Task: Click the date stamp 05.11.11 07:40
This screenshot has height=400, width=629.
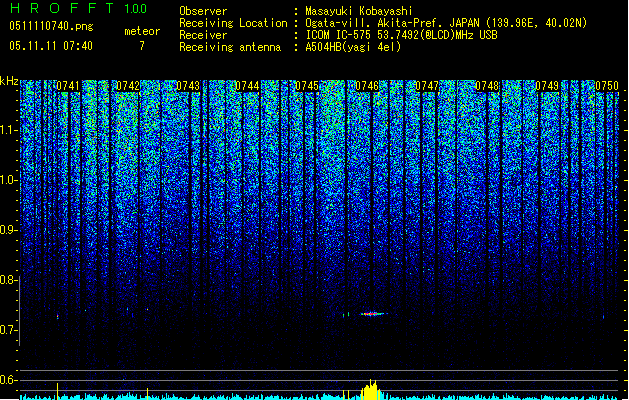Action: tap(51, 46)
